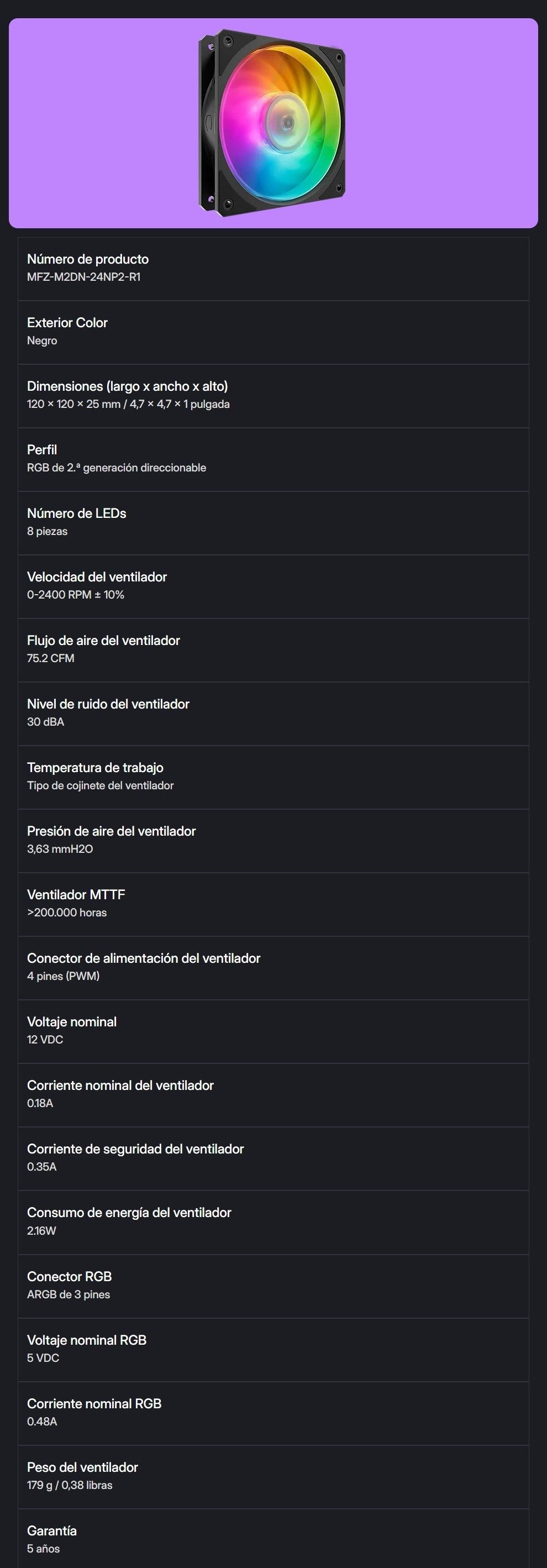Screen dimensions: 547x1568
Task: Click the 75.2 CFM airflow value
Action: tap(50, 658)
